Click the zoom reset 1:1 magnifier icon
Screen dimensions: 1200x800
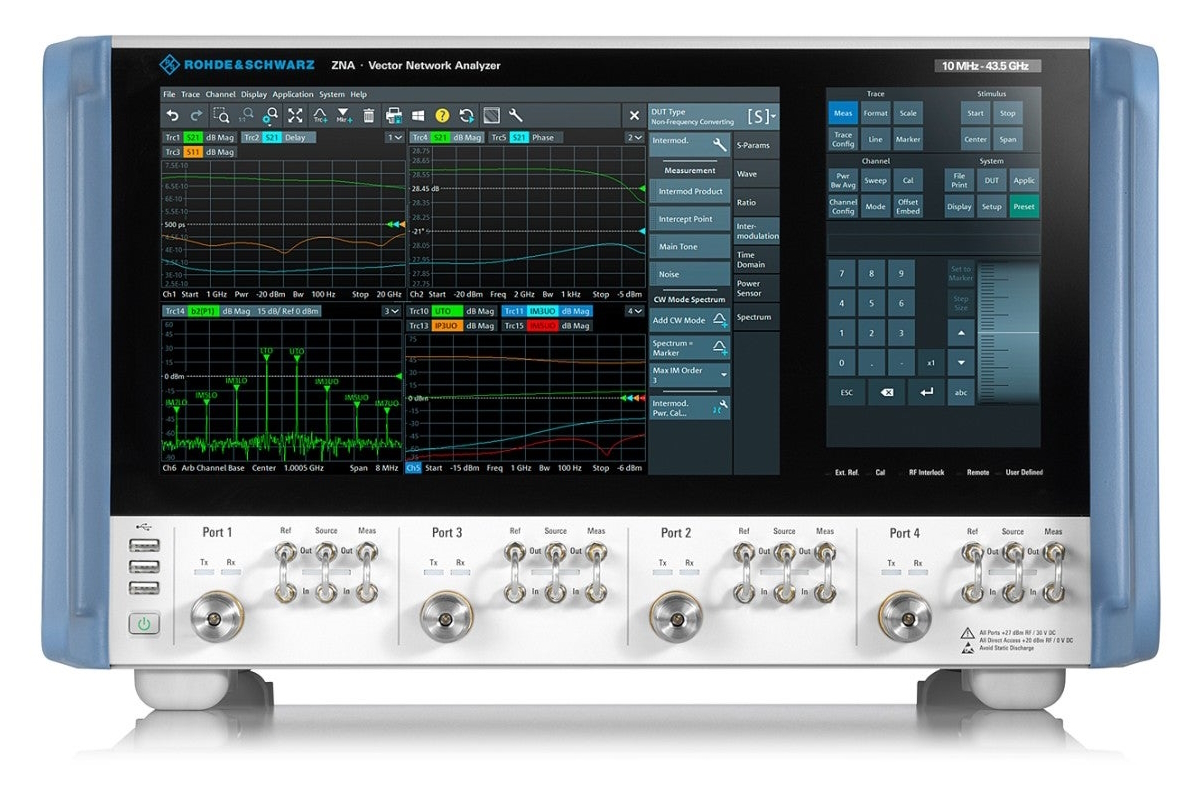[246, 115]
